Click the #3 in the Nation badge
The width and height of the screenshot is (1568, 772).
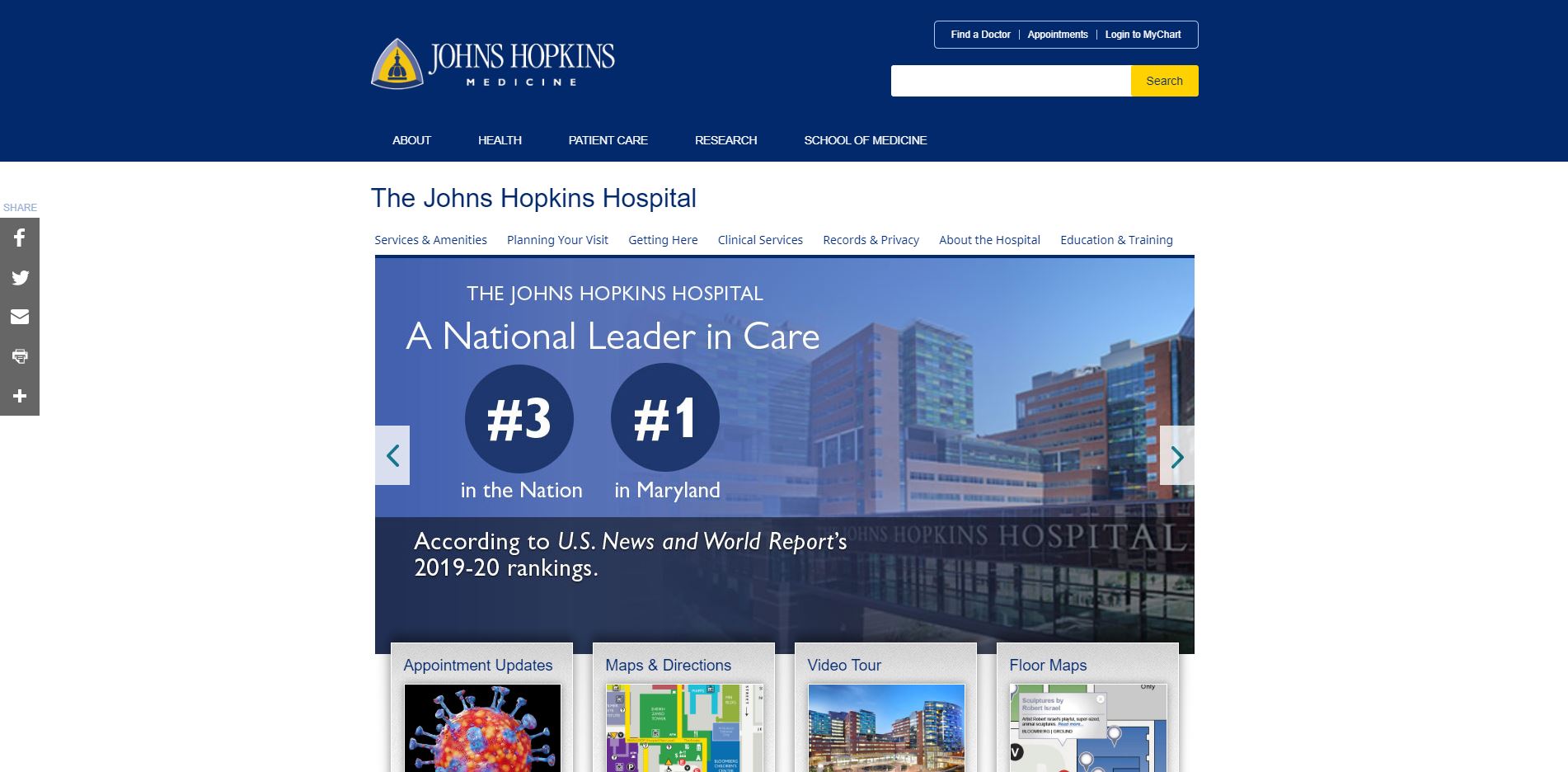(x=519, y=419)
